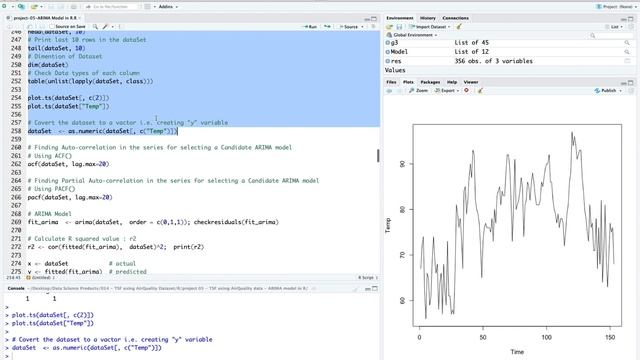Toggle the Source on Save checkbox

click(x=52, y=27)
